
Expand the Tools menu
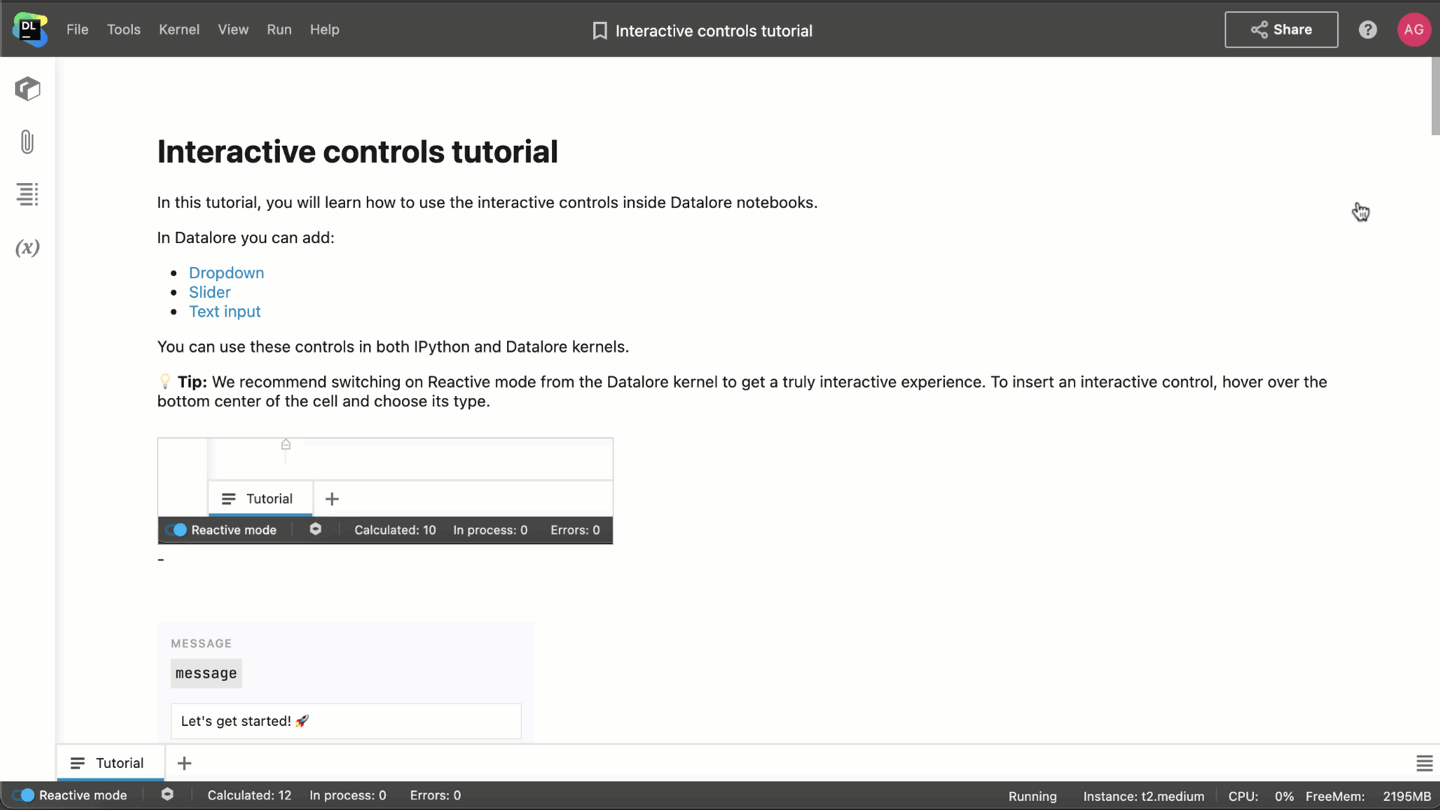click(124, 30)
